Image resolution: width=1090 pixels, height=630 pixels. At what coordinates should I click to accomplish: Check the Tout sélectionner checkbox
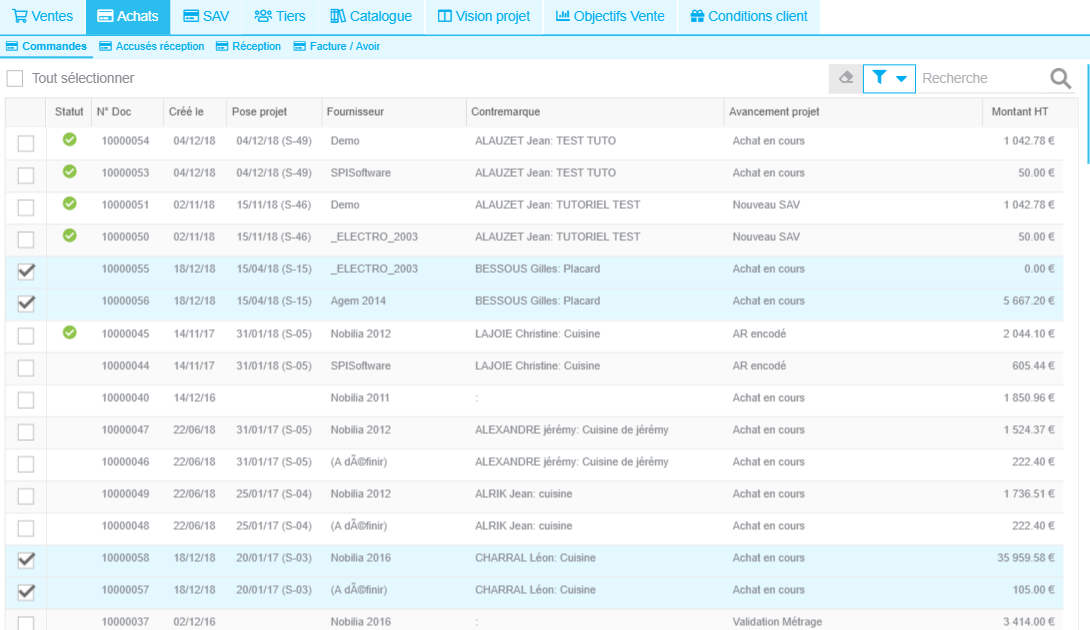pos(15,79)
